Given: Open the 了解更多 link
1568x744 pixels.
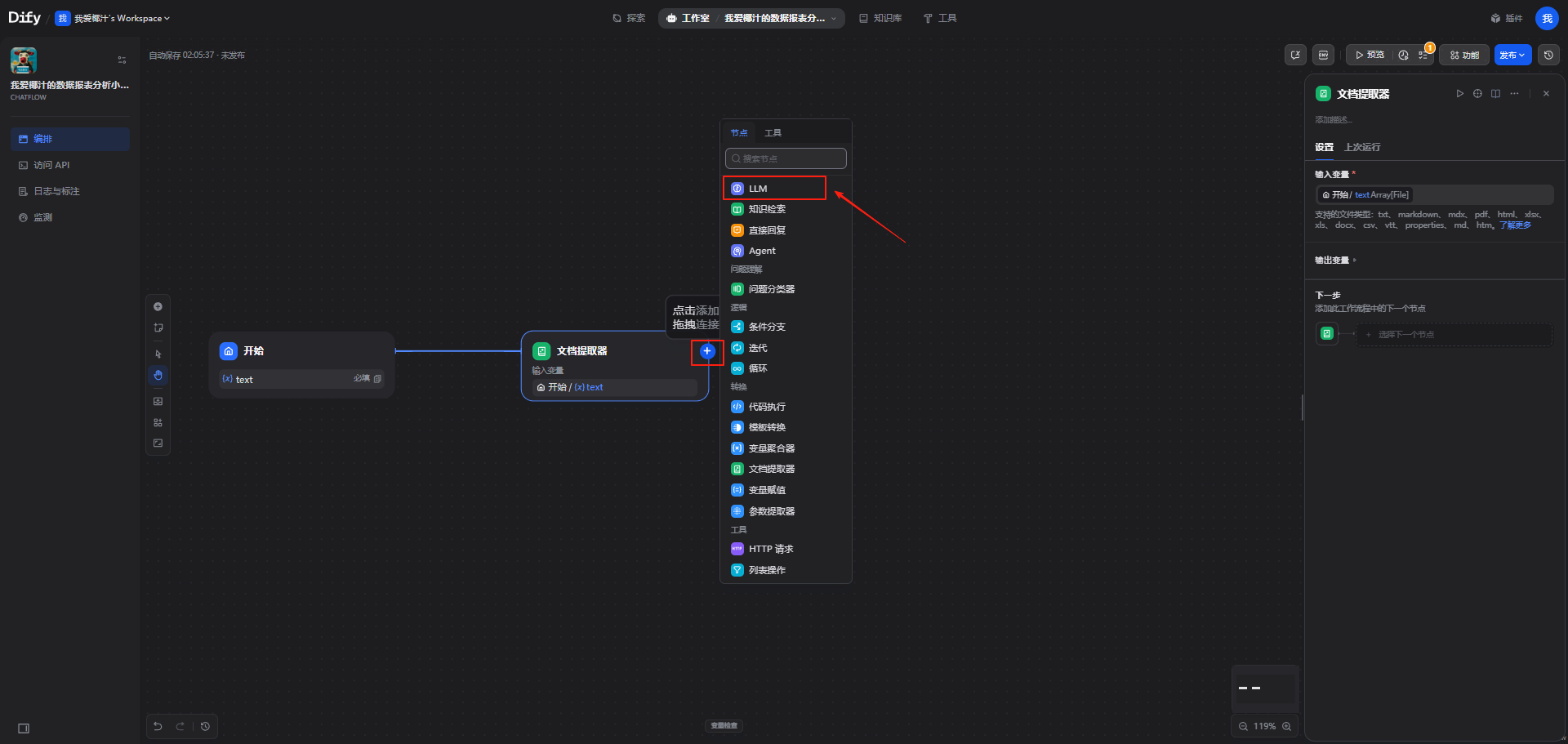Looking at the screenshot, I should [1515, 225].
